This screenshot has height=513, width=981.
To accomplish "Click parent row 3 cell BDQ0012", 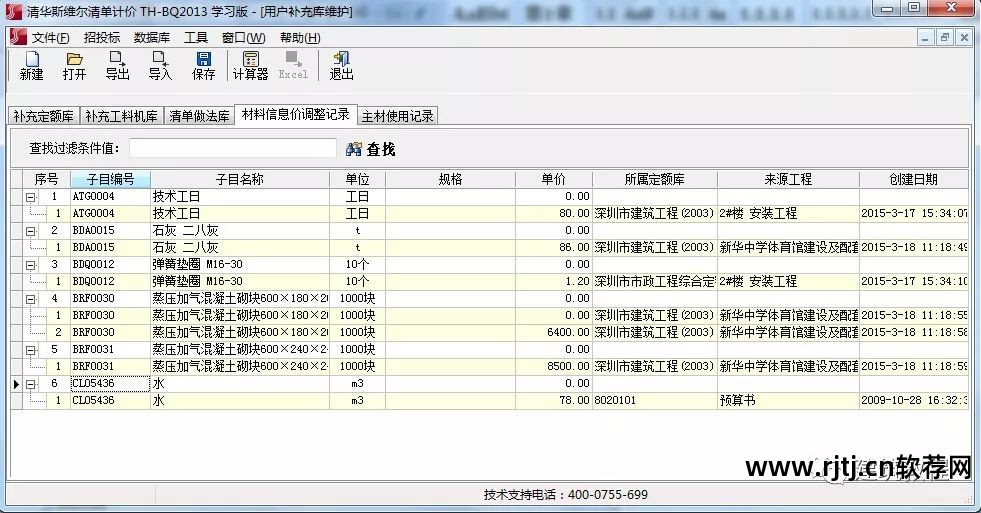I will coord(110,265).
